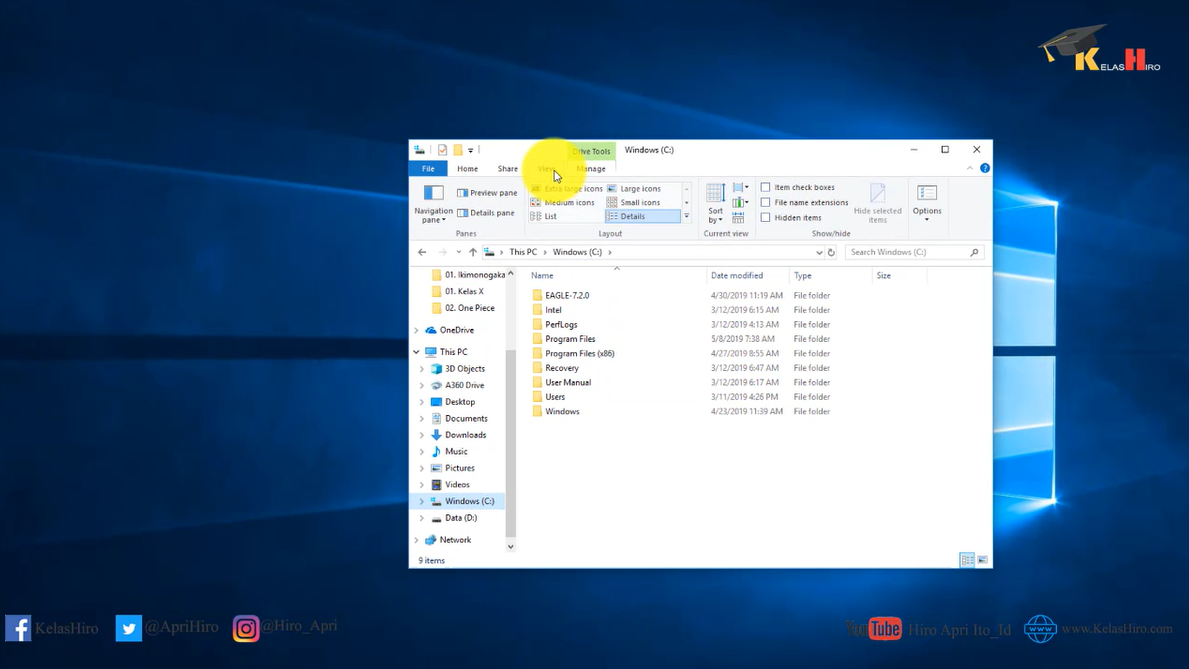Click New folder icon in quick access toolbar
1189x669 pixels.
pyautogui.click(x=457, y=150)
